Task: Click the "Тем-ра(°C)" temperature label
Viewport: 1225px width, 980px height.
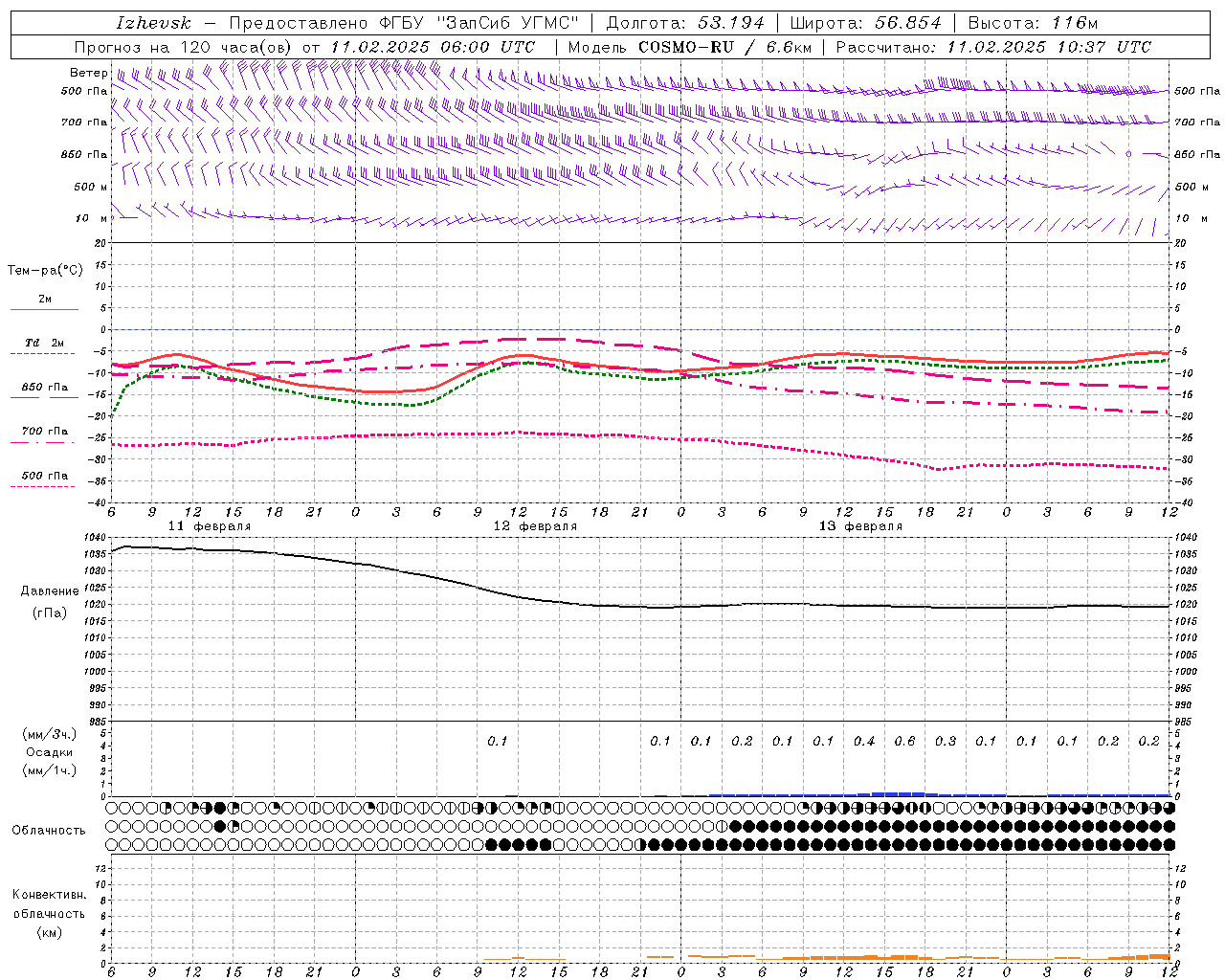Action: (x=45, y=270)
